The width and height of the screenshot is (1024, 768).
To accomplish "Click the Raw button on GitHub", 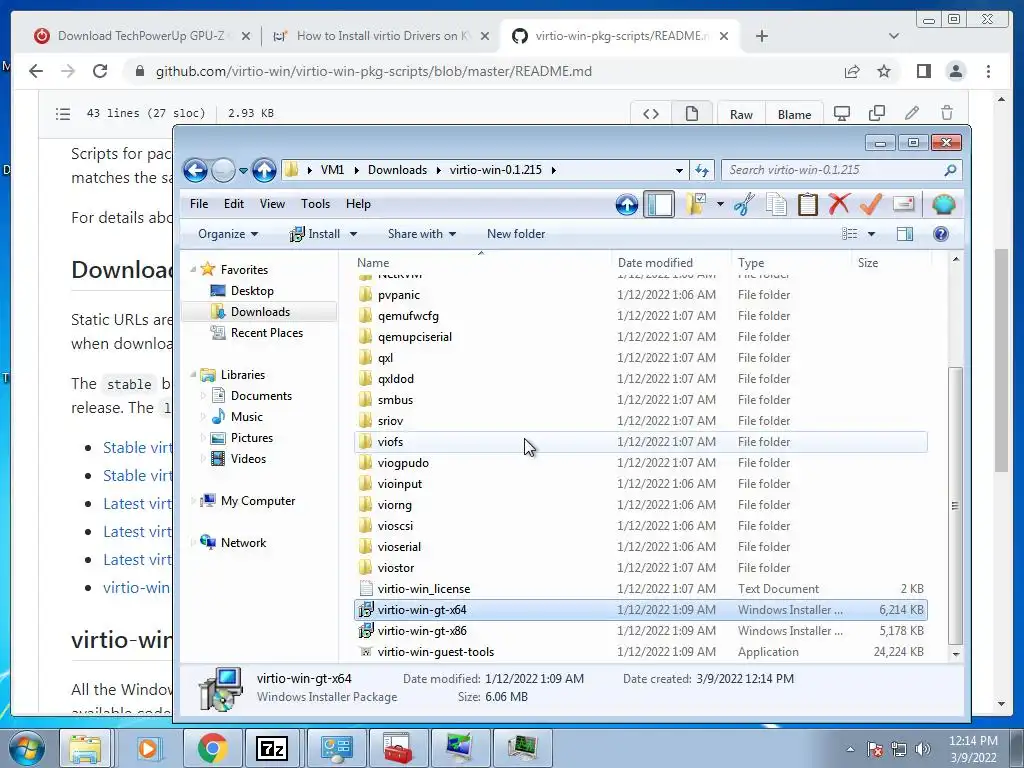I will click(741, 114).
